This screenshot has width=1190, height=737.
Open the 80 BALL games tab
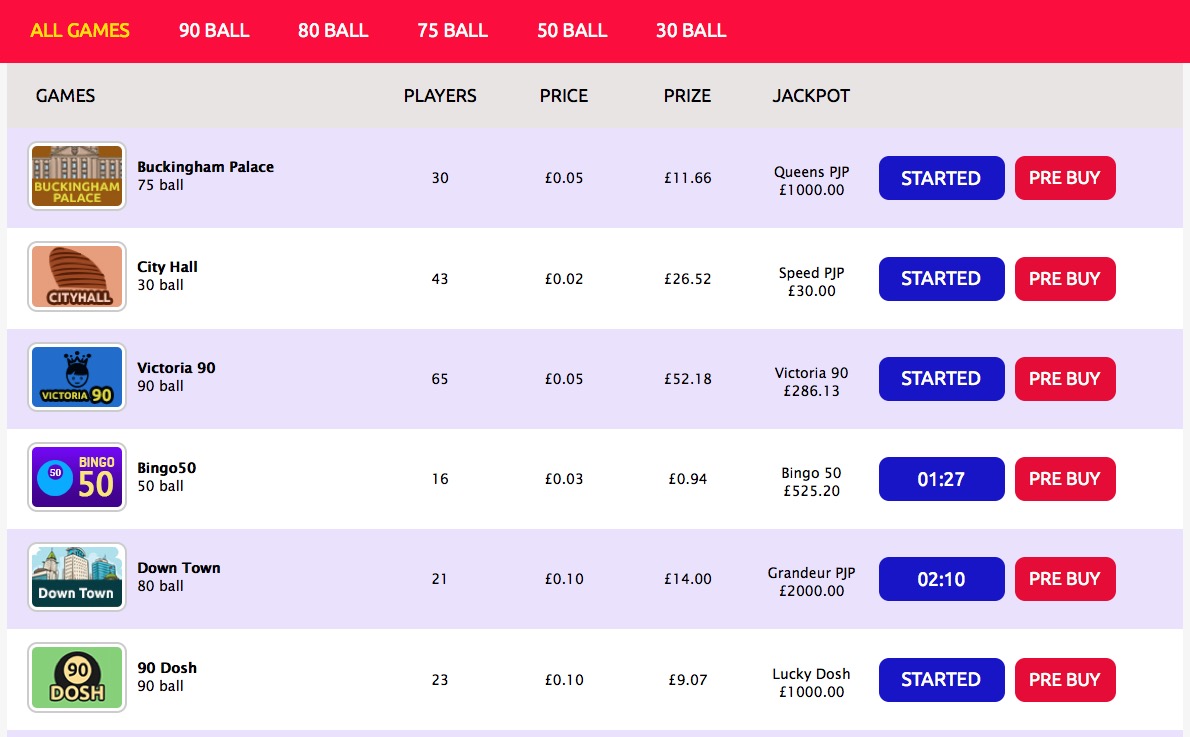[x=332, y=31]
